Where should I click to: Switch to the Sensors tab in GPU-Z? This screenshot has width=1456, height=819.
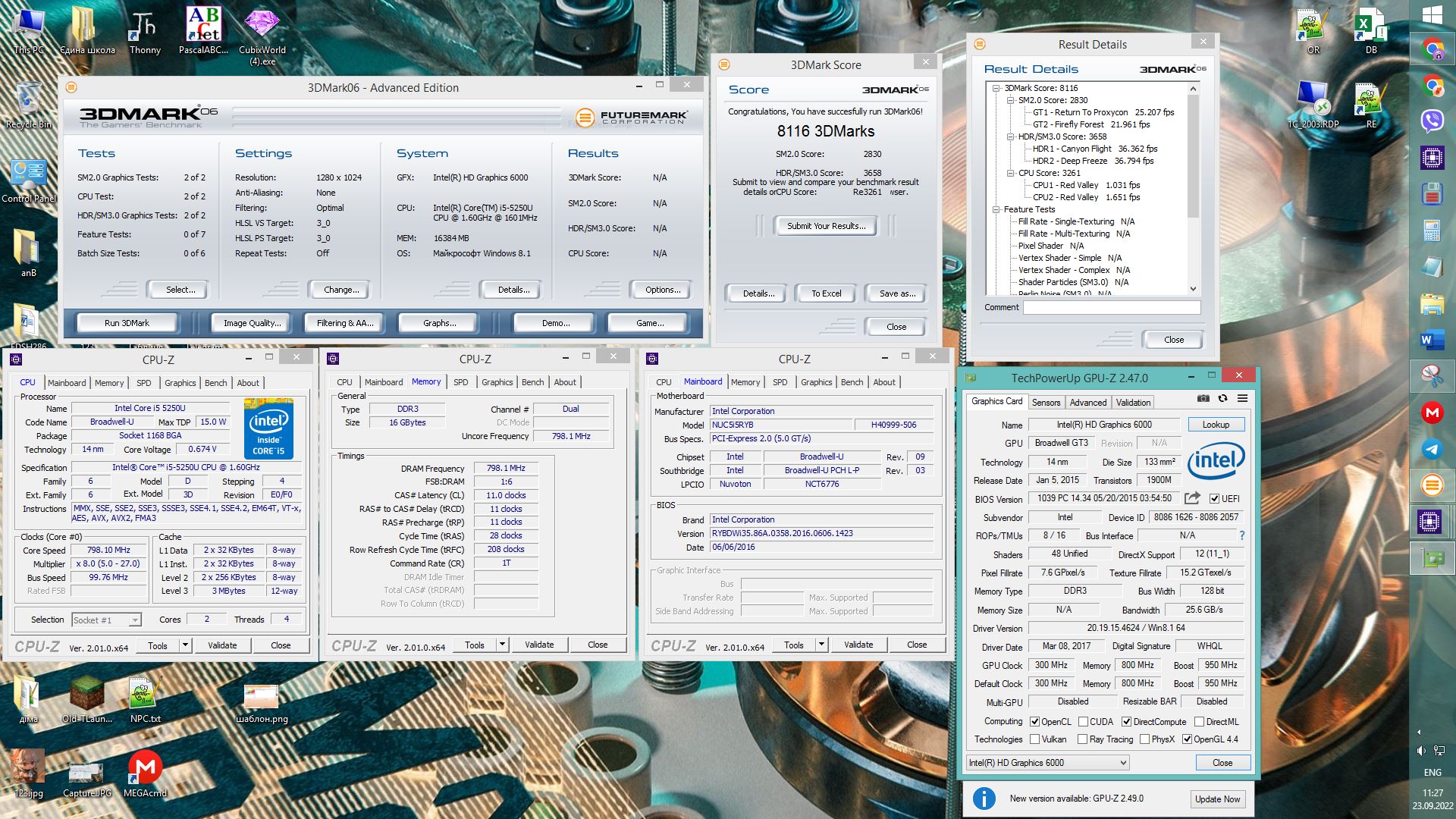(x=1046, y=403)
